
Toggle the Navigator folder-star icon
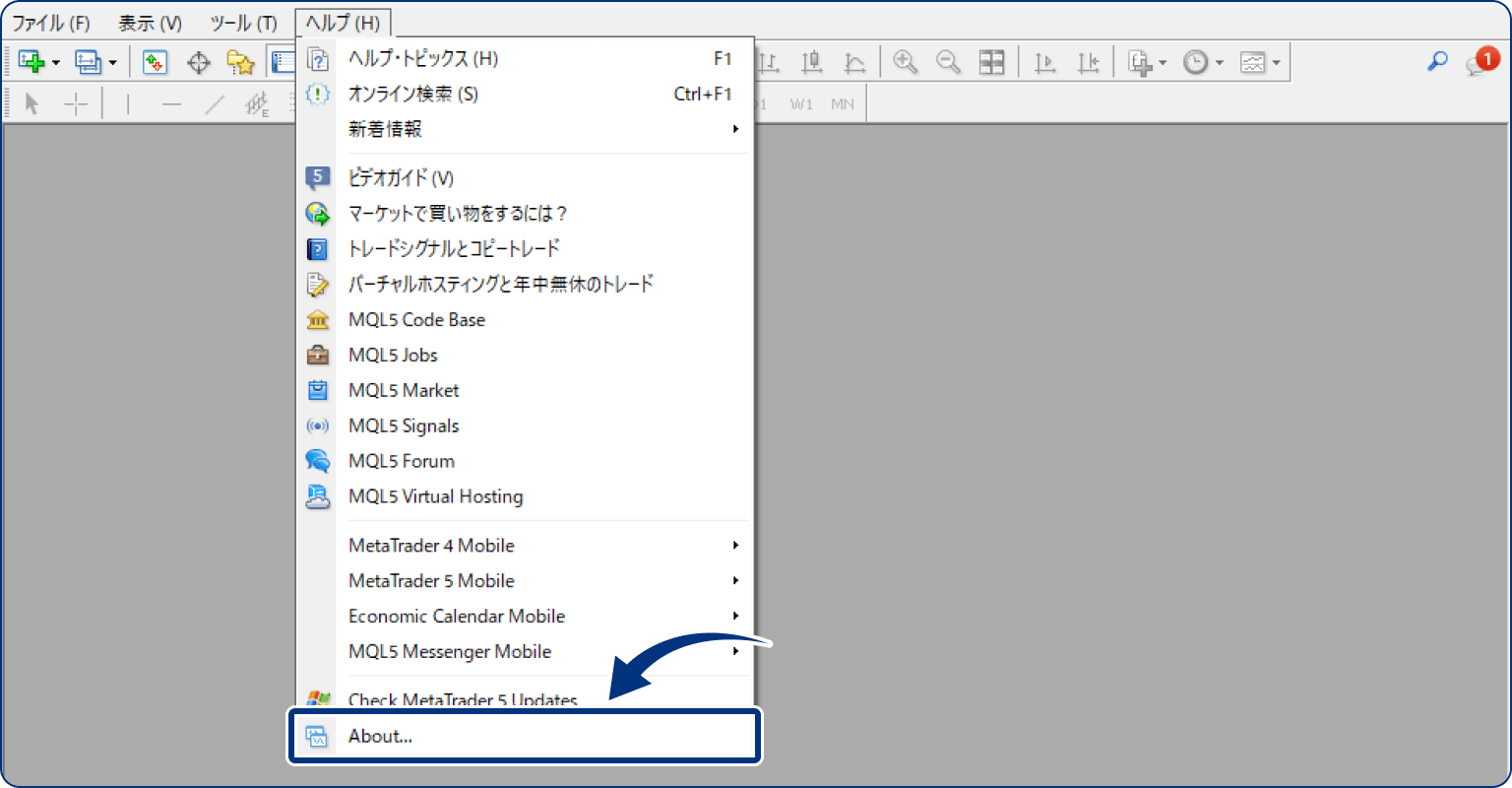(241, 63)
